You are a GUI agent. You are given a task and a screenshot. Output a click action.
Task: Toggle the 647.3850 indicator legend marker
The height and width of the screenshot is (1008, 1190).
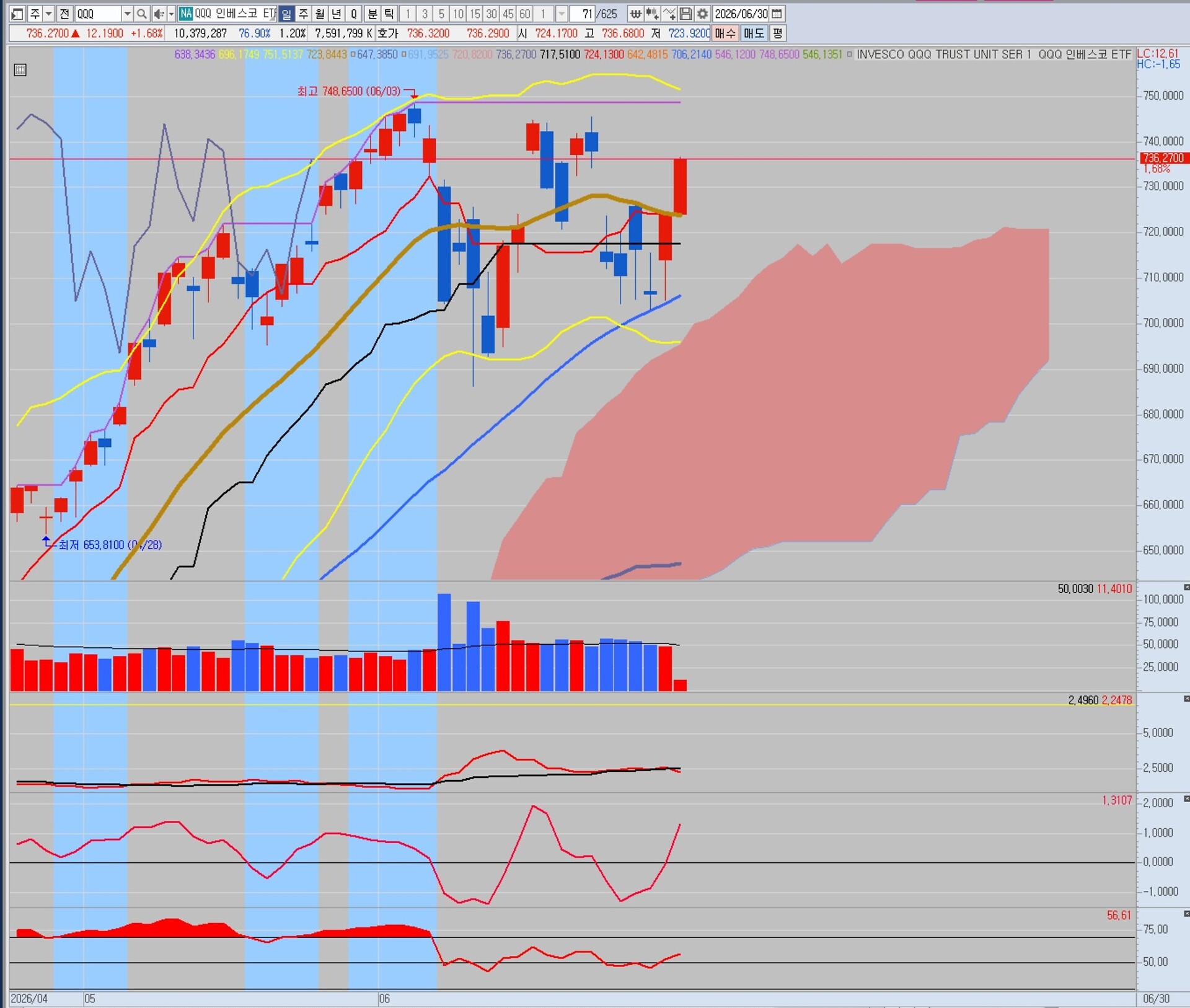(353, 55)
